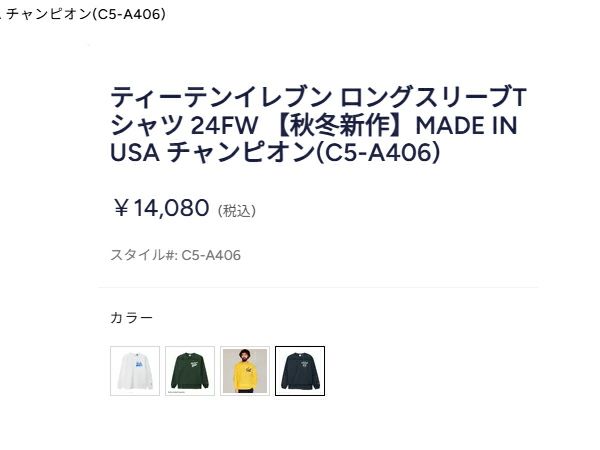This screenshot has height=450, width=600.
Task: Click the チャンピオン(C5-A406) breadcrumb at top
Action: tap(90, 14)
